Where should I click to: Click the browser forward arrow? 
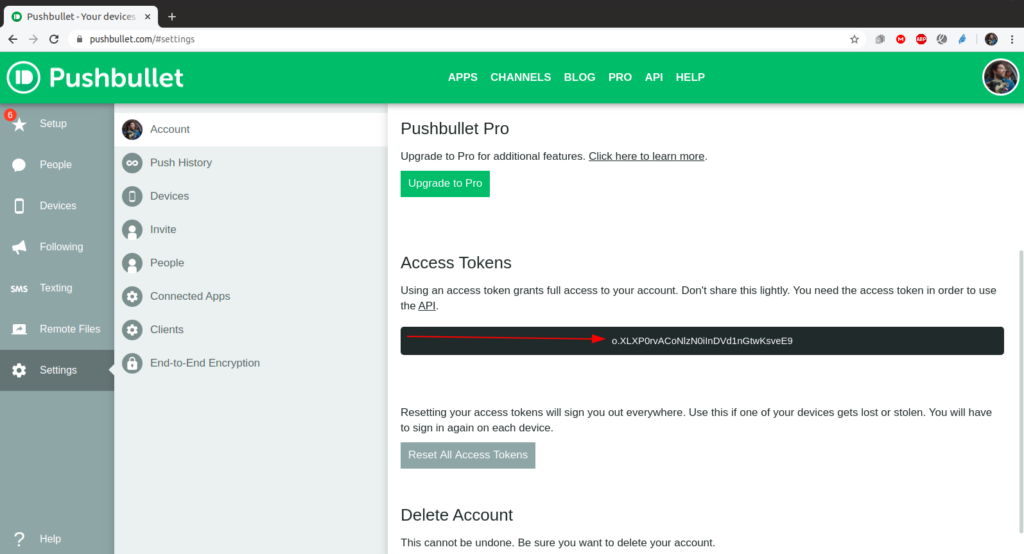coord(33,39)
